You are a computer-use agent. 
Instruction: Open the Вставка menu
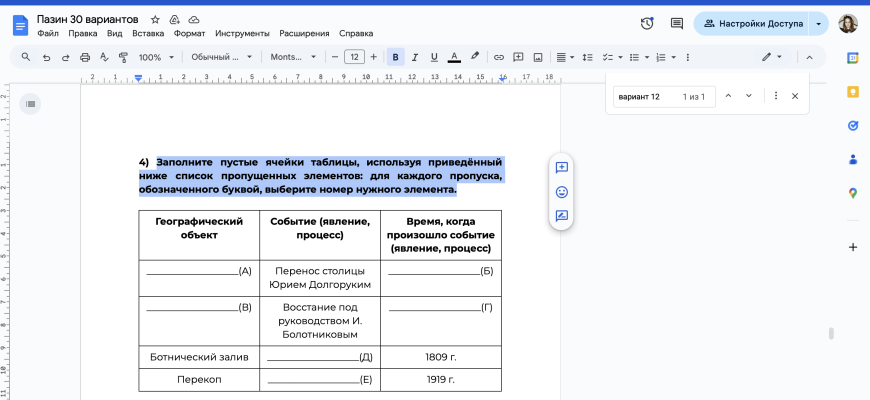pyautogui.click(x=149, y=33)
